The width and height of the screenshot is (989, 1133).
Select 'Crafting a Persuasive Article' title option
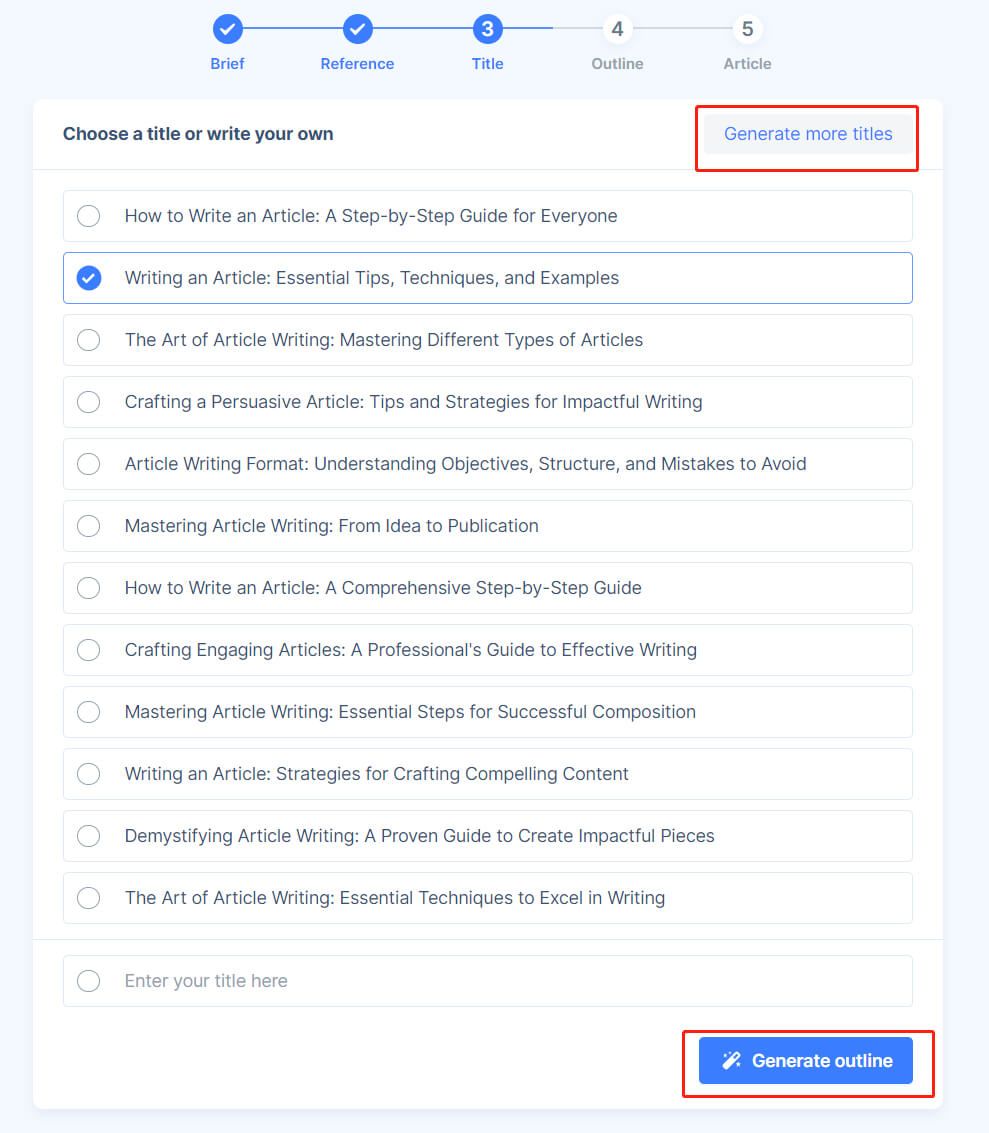click(x=89, y=402)
